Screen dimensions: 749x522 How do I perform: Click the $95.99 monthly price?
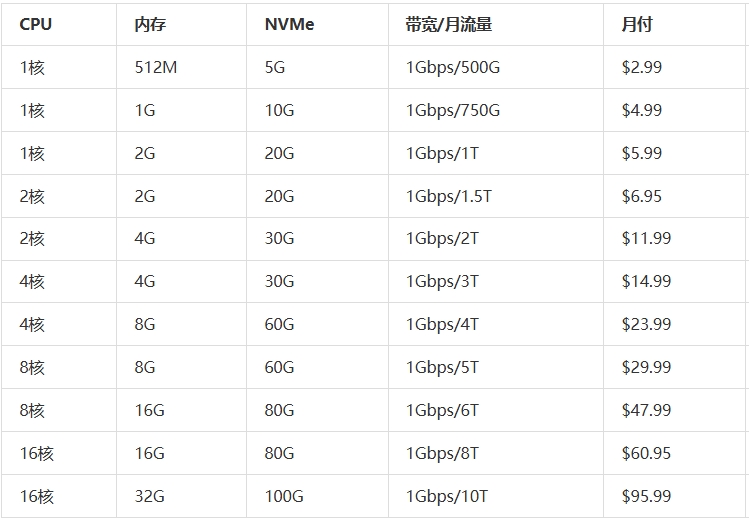point(646,497)
